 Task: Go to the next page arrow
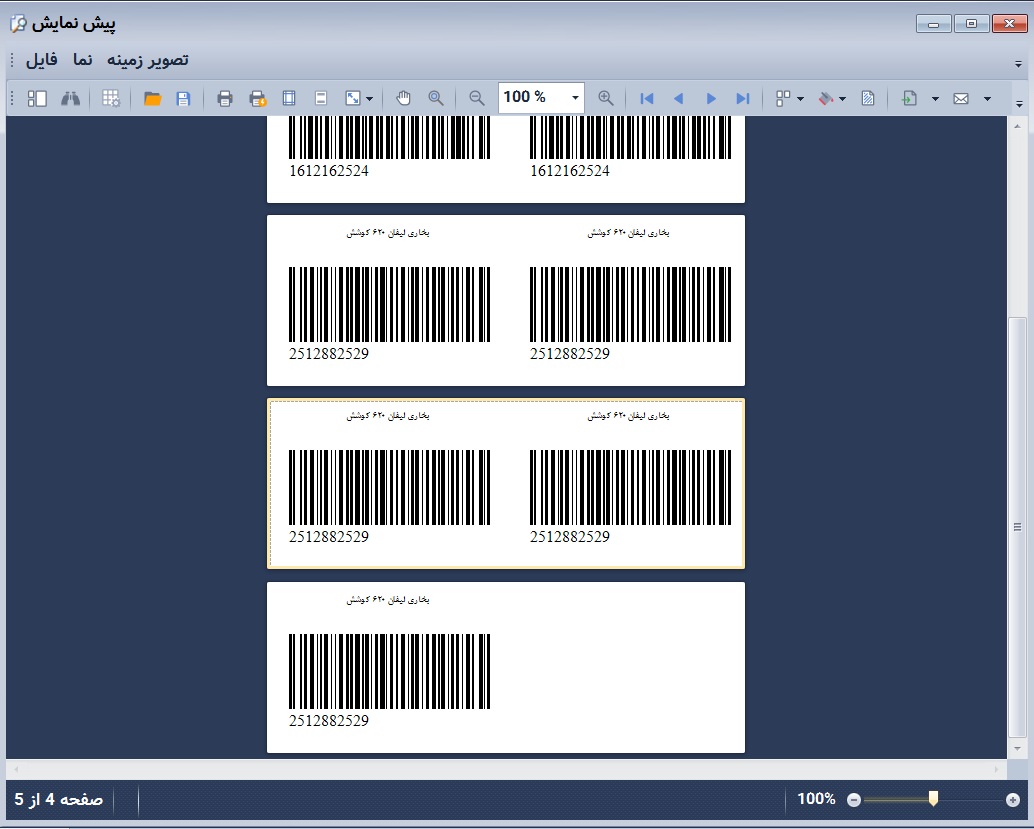pyautogui.click(x=711, y=98)
